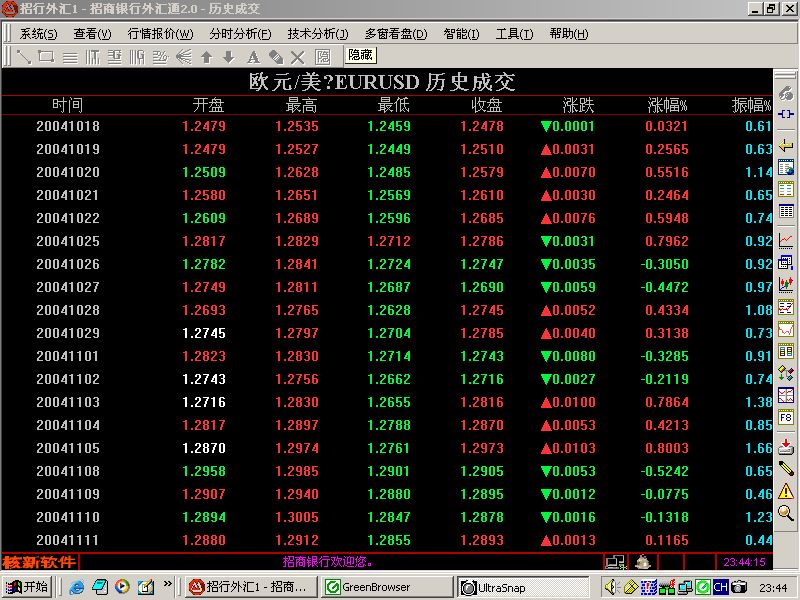This screenshot has height=600, width=800.
Task: Click the 涨跌 column header
Action: click(x=578, y=105)
